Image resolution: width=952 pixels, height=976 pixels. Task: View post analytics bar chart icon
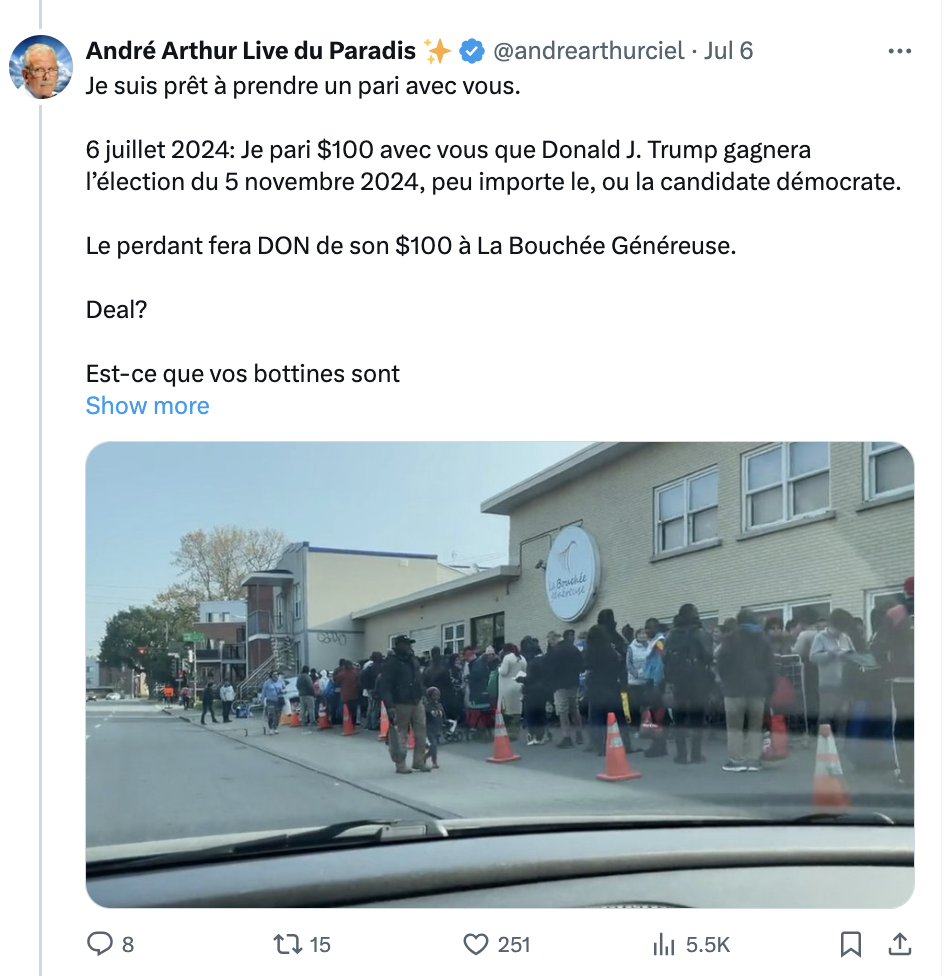coord(664,944)
